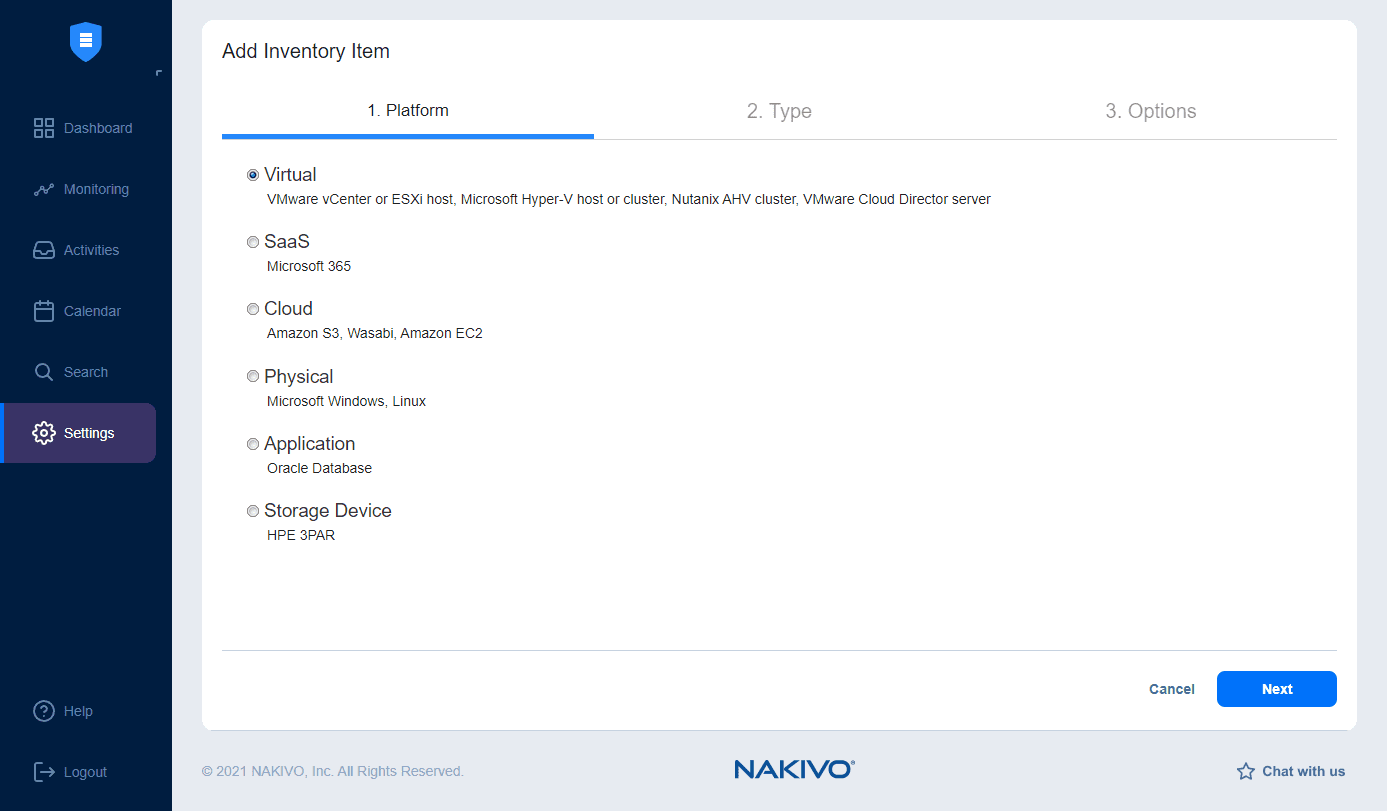Screen dimensions: 1387x811
Task: Open the Dashboard grid icon
Action: click(44, 128)
